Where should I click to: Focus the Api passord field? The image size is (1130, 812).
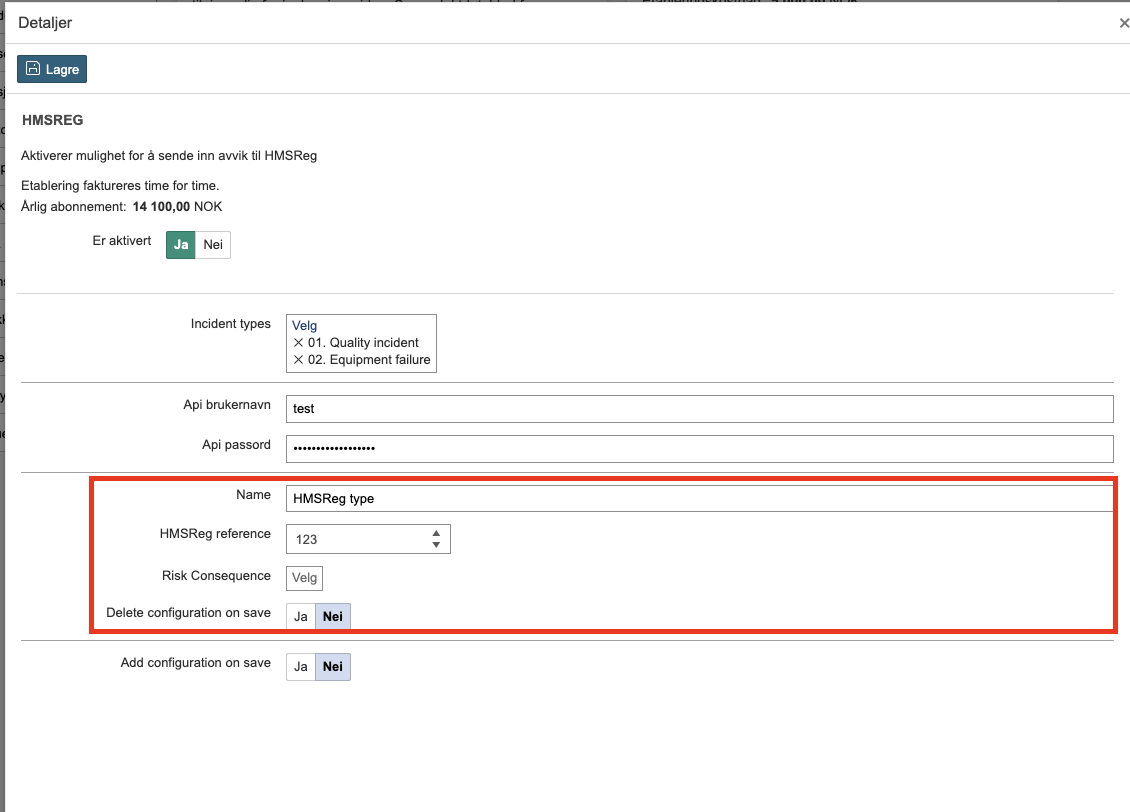pyautogui.click(x=698, y=449)
